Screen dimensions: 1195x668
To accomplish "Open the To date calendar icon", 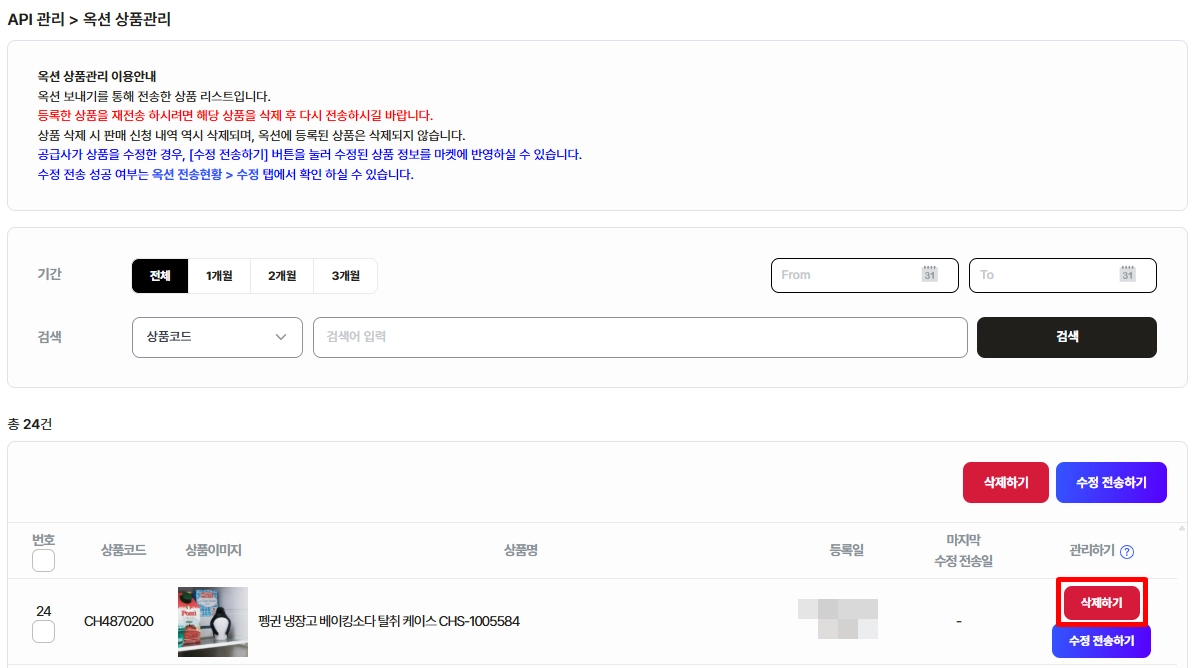I will tap(1127, 274).
